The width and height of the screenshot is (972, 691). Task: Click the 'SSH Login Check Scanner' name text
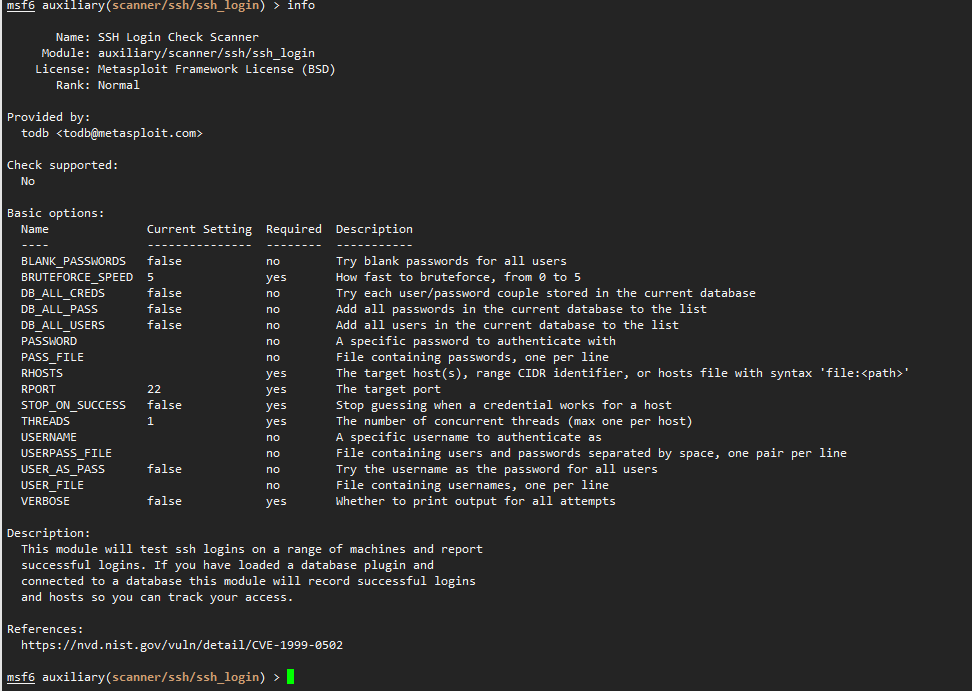point(178,37)
